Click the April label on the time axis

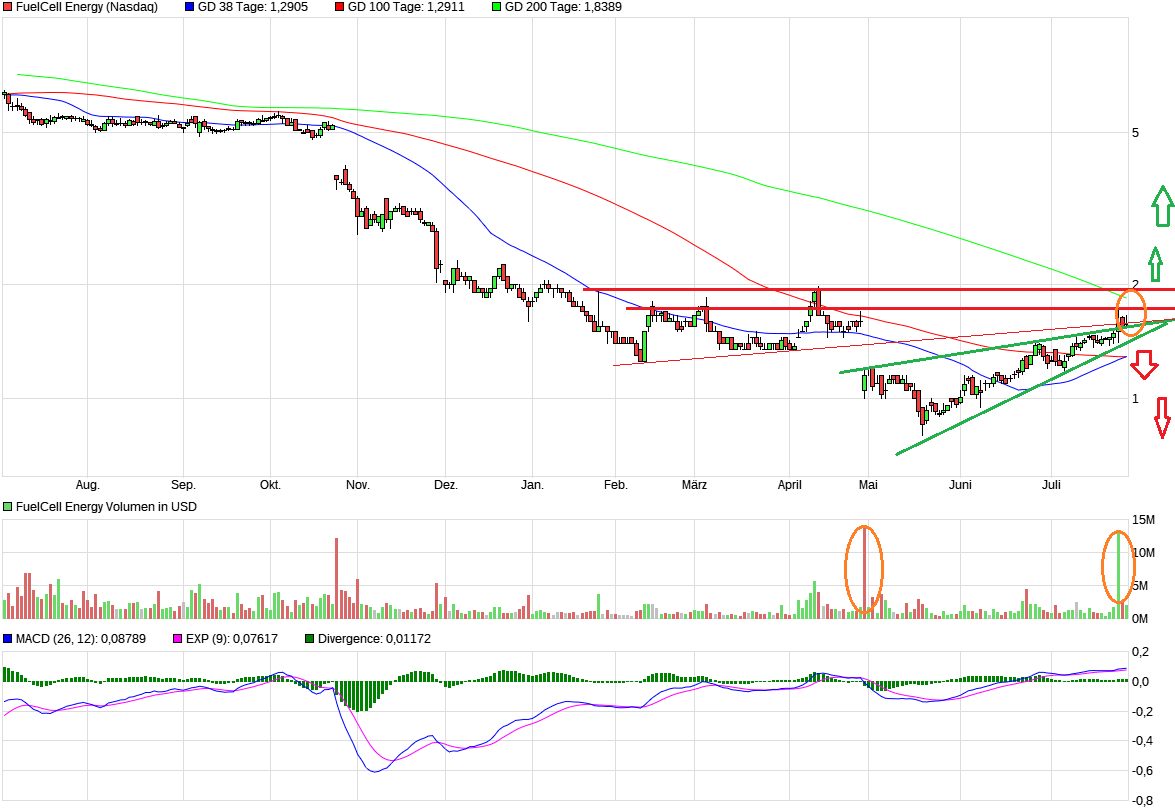tap(790, 485)
